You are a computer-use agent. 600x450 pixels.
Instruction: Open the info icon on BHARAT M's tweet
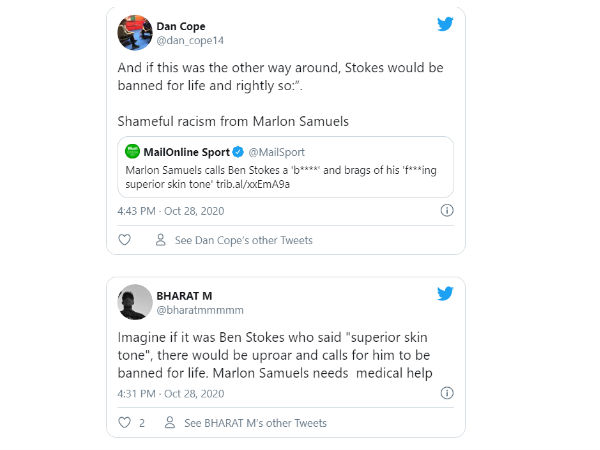coord(447,393)
